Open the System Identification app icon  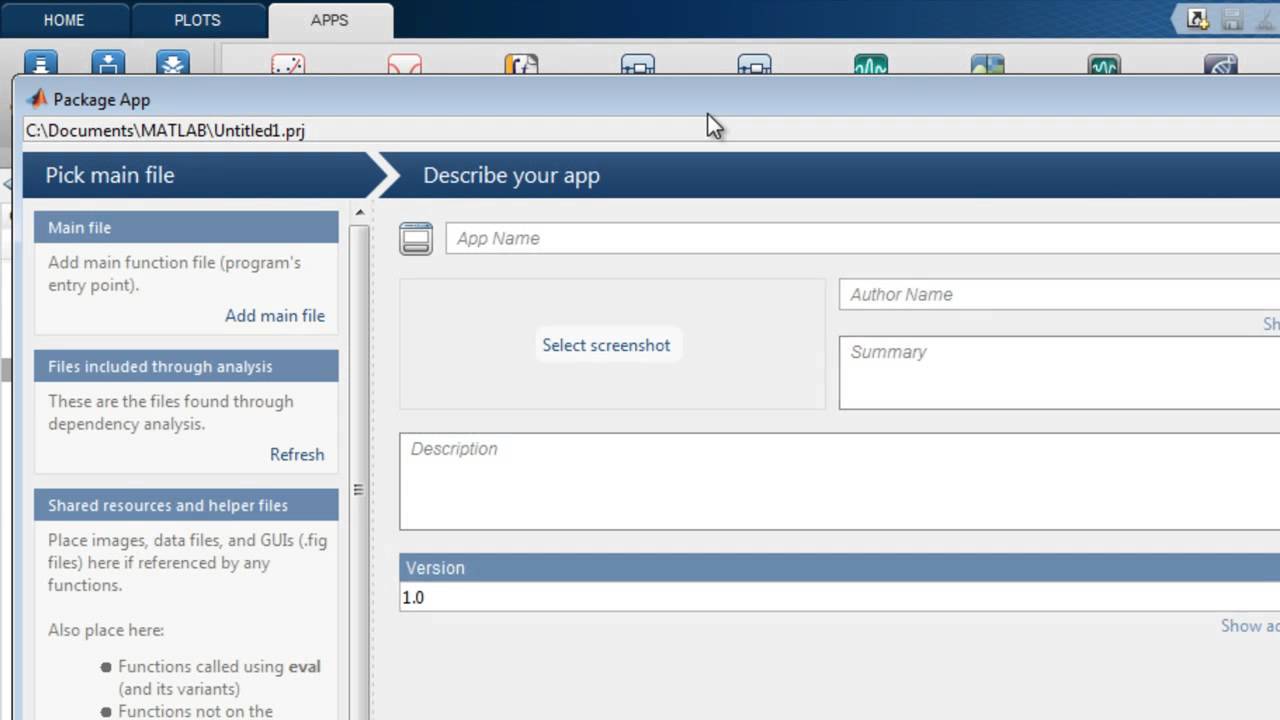click(754, 65)
